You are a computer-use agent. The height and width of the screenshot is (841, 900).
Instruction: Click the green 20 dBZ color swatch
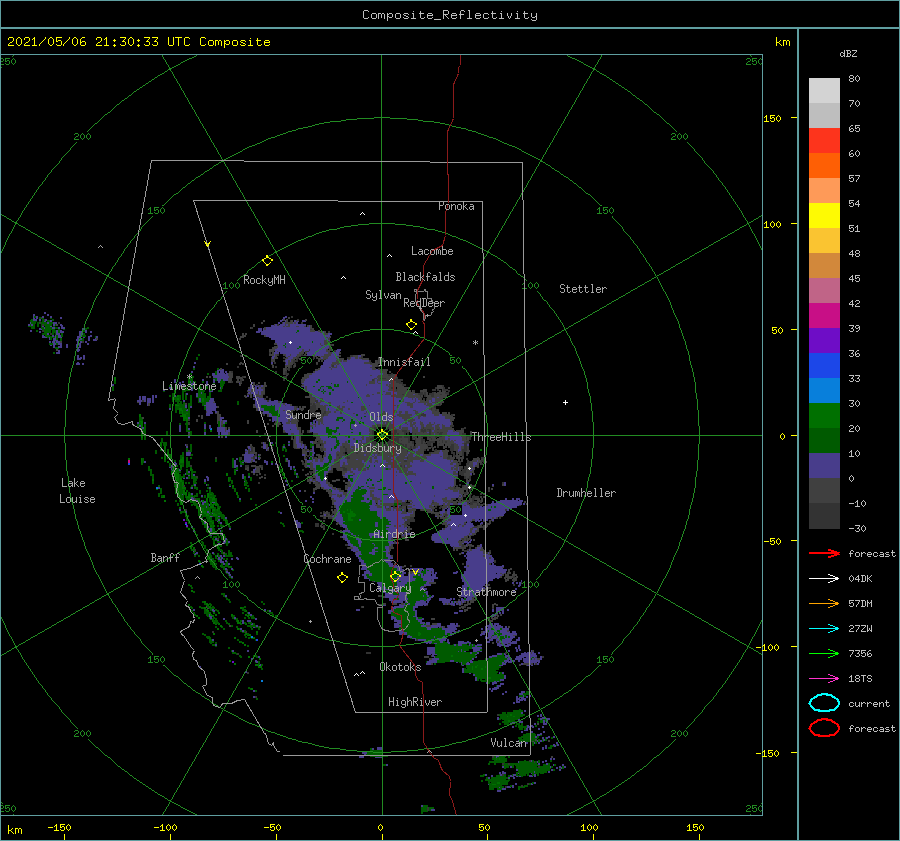point(824,416)
